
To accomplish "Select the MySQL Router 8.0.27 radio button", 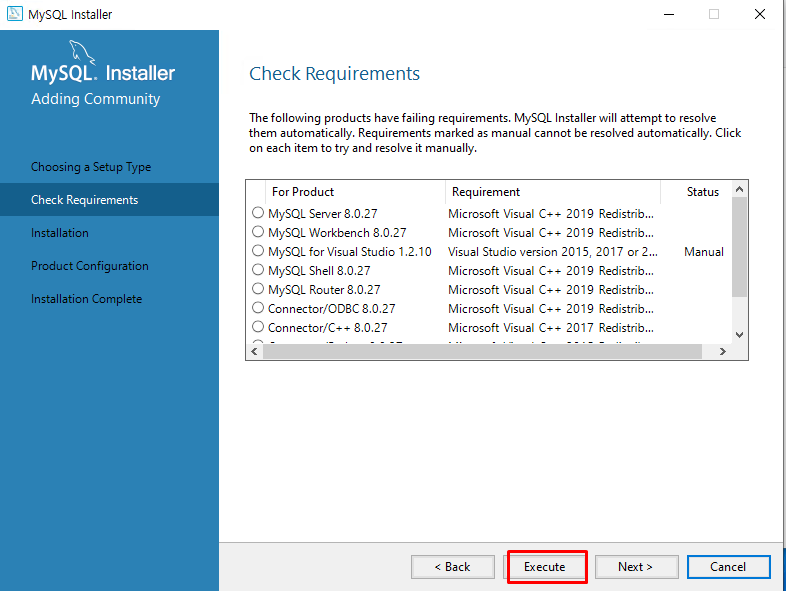I will (x=258, y=289).
